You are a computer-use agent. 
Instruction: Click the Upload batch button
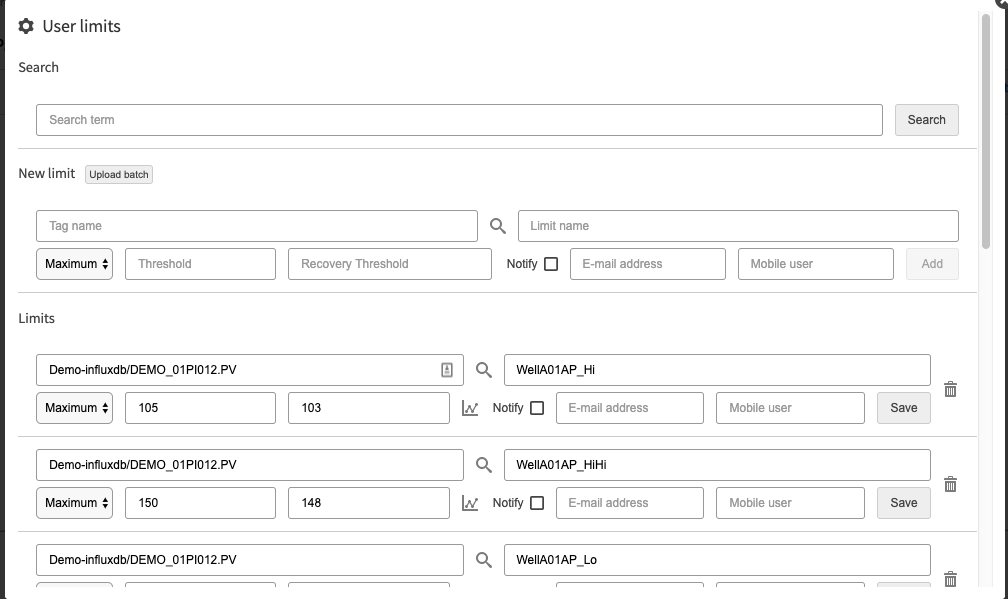[x=119, y=175]
